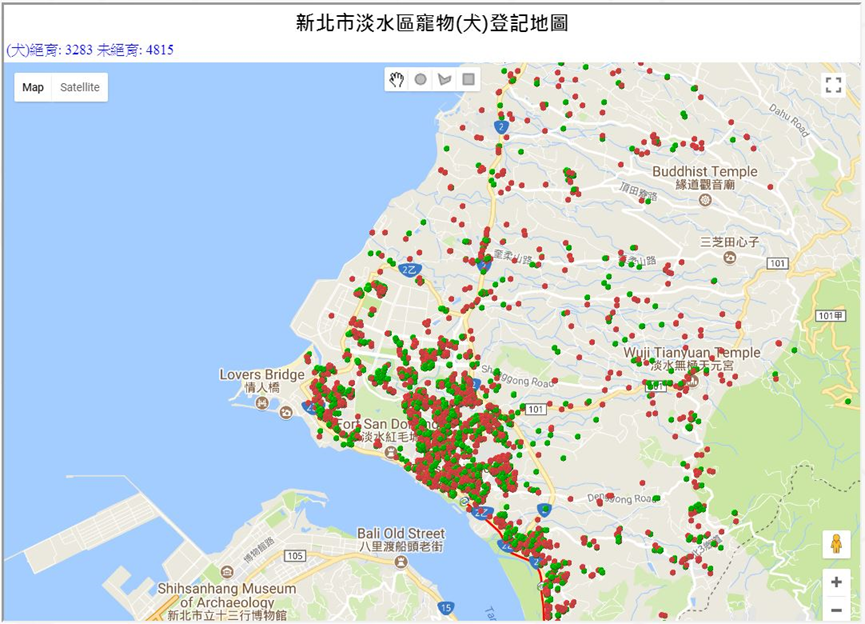Click the 絕育 3283 statistics text
The height and width of the screenshot is (624, 865).
click(x=50, y=50)
